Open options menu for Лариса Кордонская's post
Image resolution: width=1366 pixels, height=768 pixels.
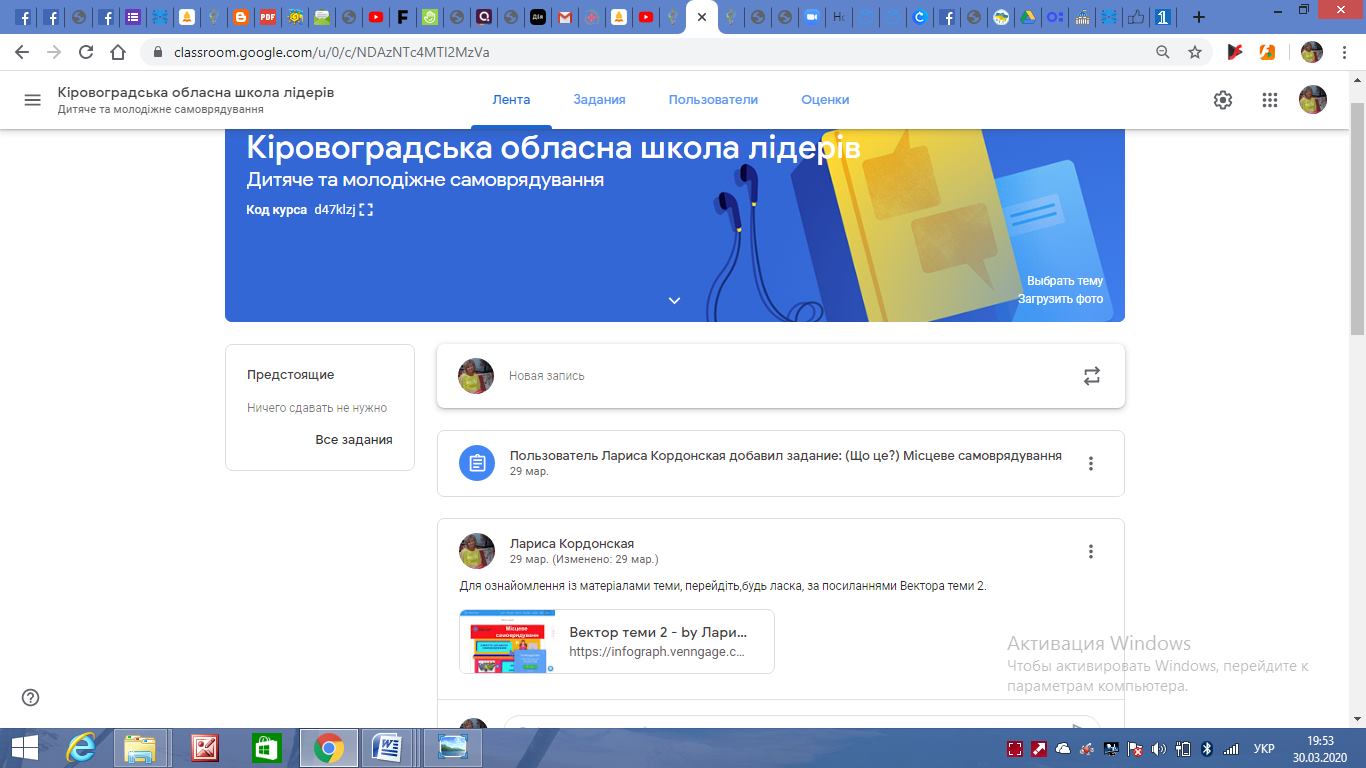[1090, 551]
